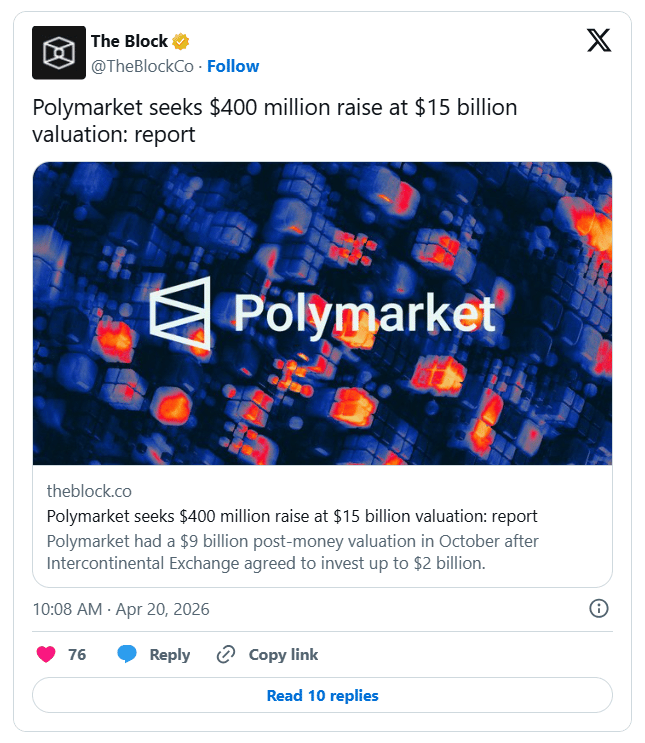This screenshot has height=743, width=645.
Task: Click the Polymarket logo in the image
Action: (323, 313)
